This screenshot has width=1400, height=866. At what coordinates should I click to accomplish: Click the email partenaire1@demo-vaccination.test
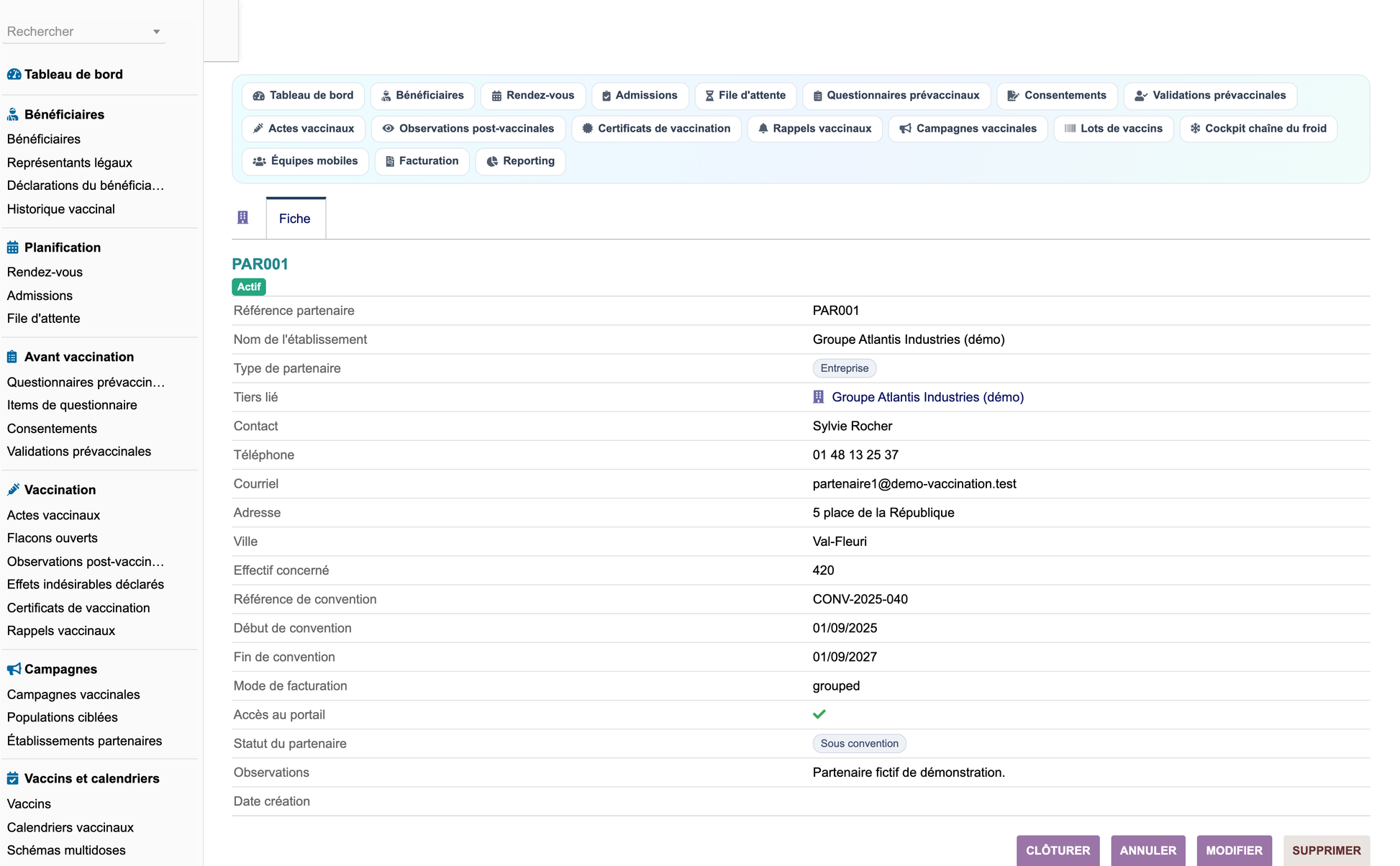(x=914, y=484)
